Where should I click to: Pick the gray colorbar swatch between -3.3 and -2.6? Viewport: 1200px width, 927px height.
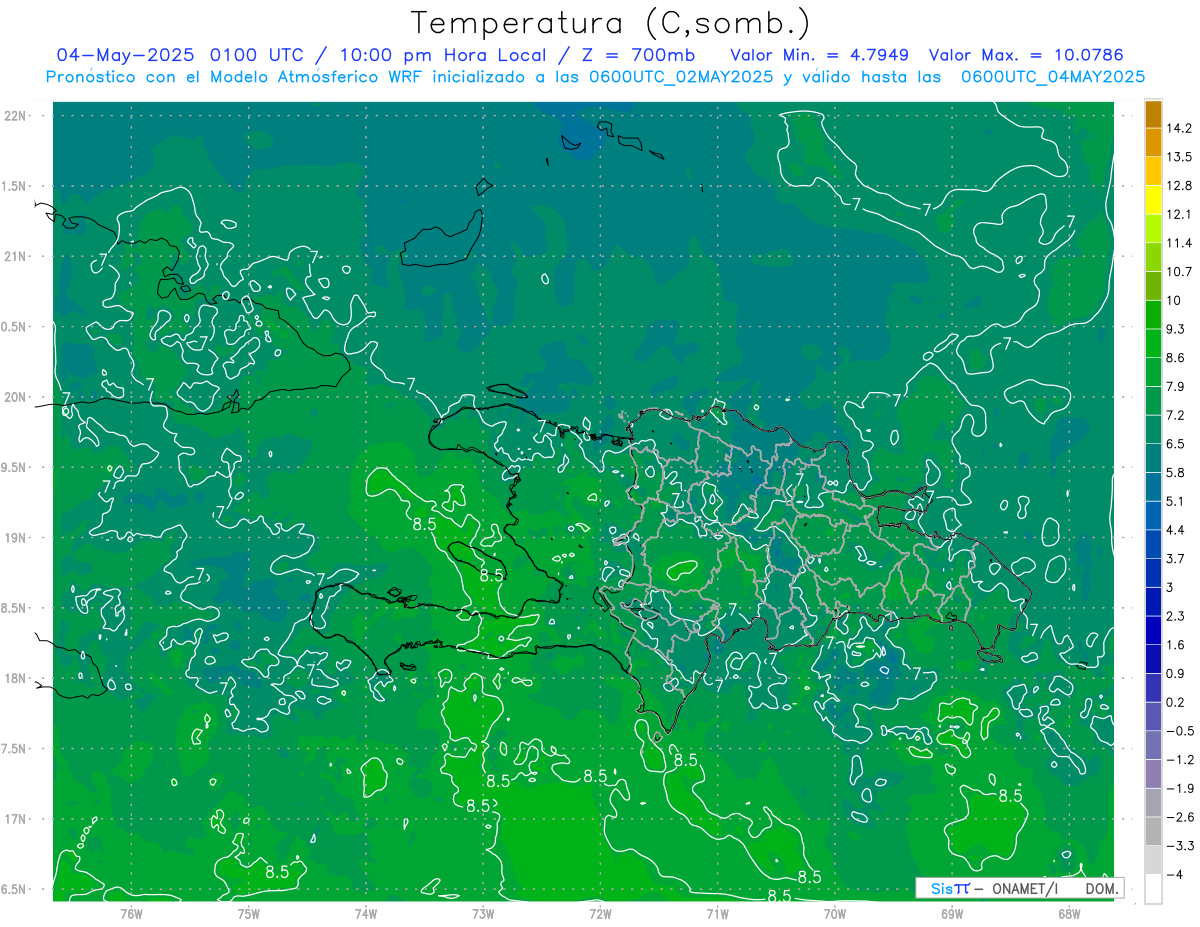click(x=1153, y=831)
